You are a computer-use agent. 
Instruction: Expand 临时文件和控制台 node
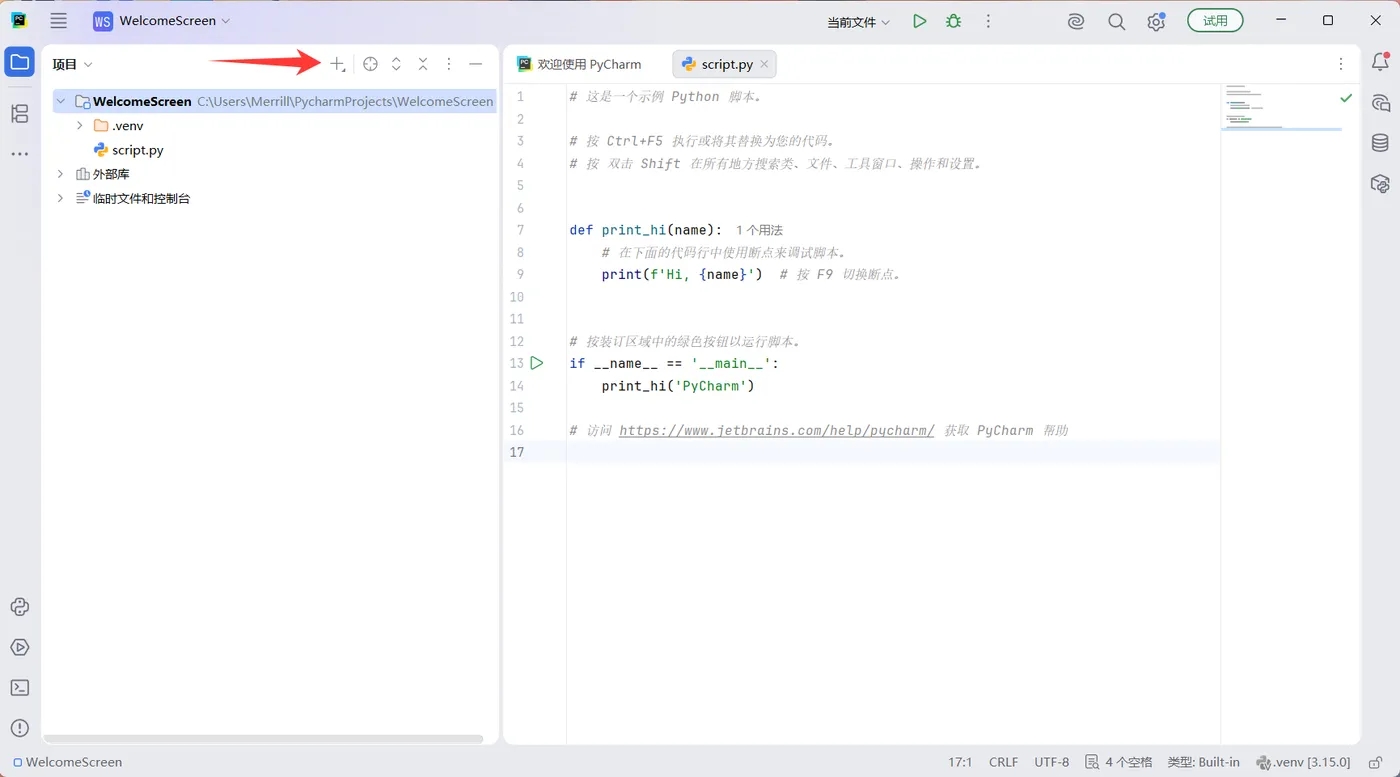coord(61,198)
